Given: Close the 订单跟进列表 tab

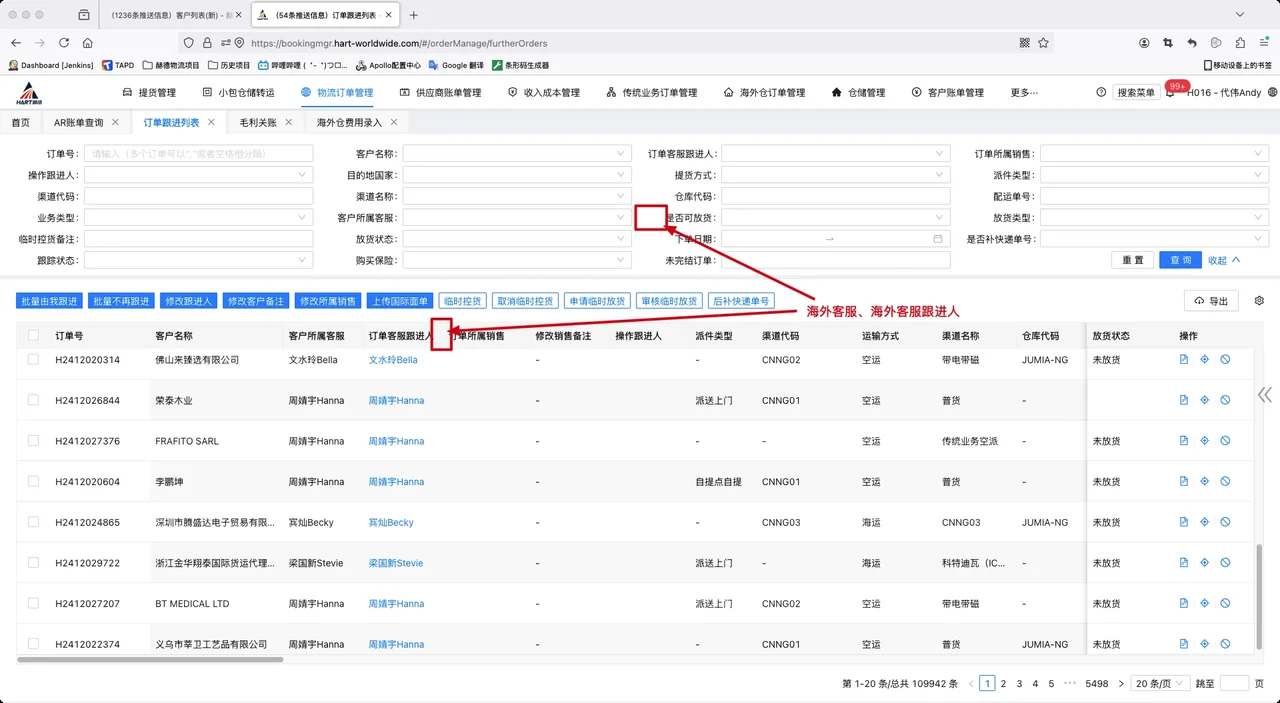Looking at the screenshot, I should (211, 122).
